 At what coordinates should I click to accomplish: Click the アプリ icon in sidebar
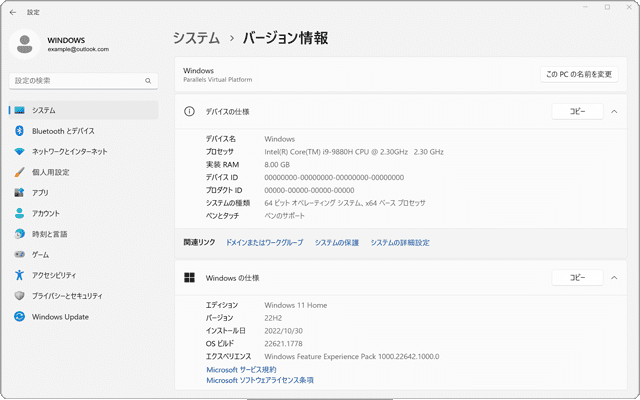tap(19, 193)
